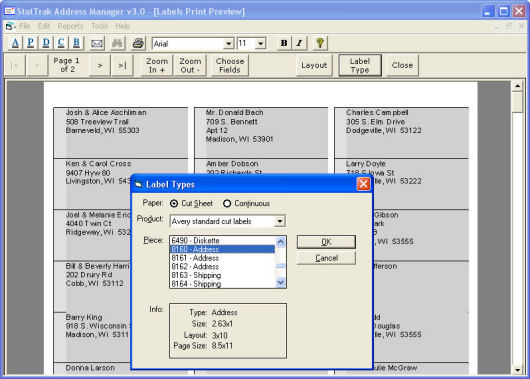Go to first page button
Image resolution: width=530 pixels, height=379 pixels.
15,65
